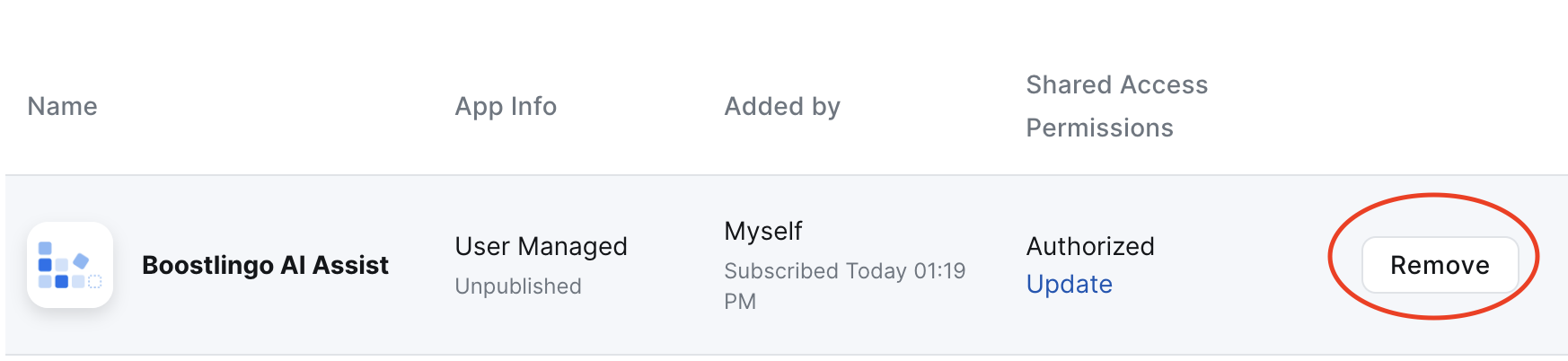Open the Boostlingo AI Assist name label
Screen dimensions: 1568x361
265,265
